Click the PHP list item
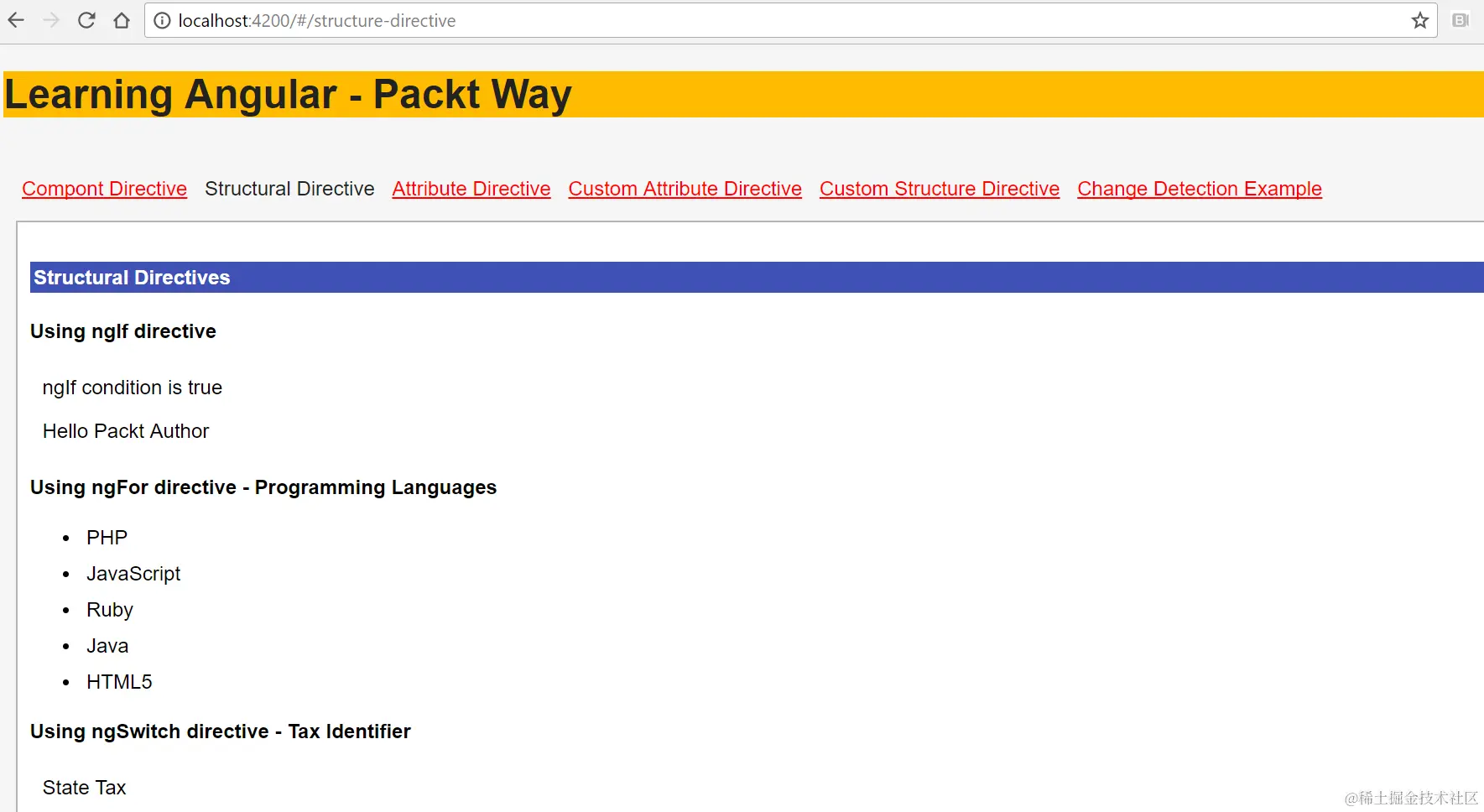 [x=107, y=538]
